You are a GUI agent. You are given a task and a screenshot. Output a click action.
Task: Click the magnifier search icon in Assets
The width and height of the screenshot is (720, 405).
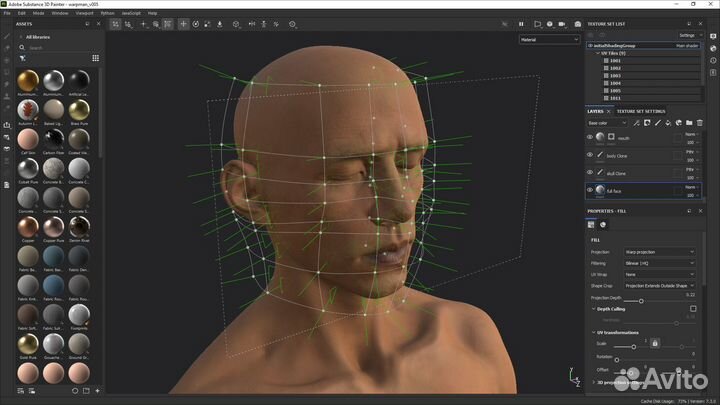point(22,47)
